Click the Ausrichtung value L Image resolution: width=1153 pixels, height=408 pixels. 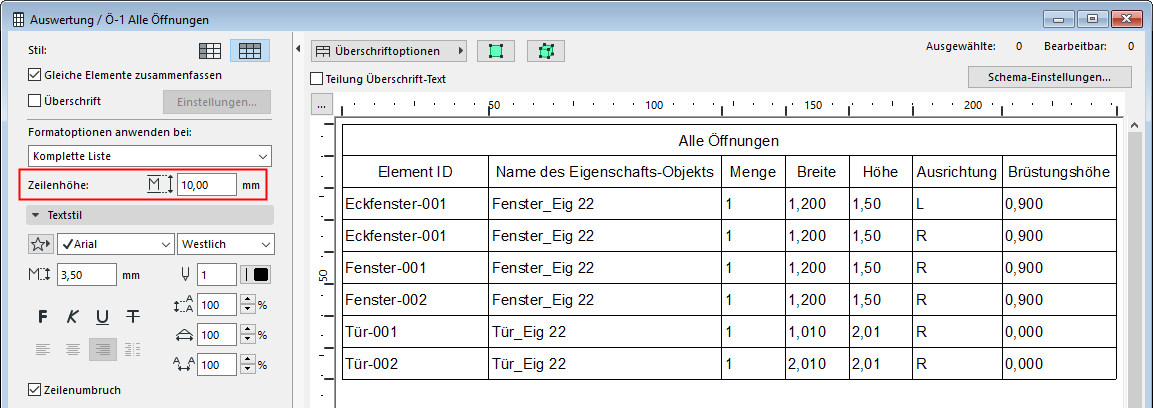tap(957, 204)
